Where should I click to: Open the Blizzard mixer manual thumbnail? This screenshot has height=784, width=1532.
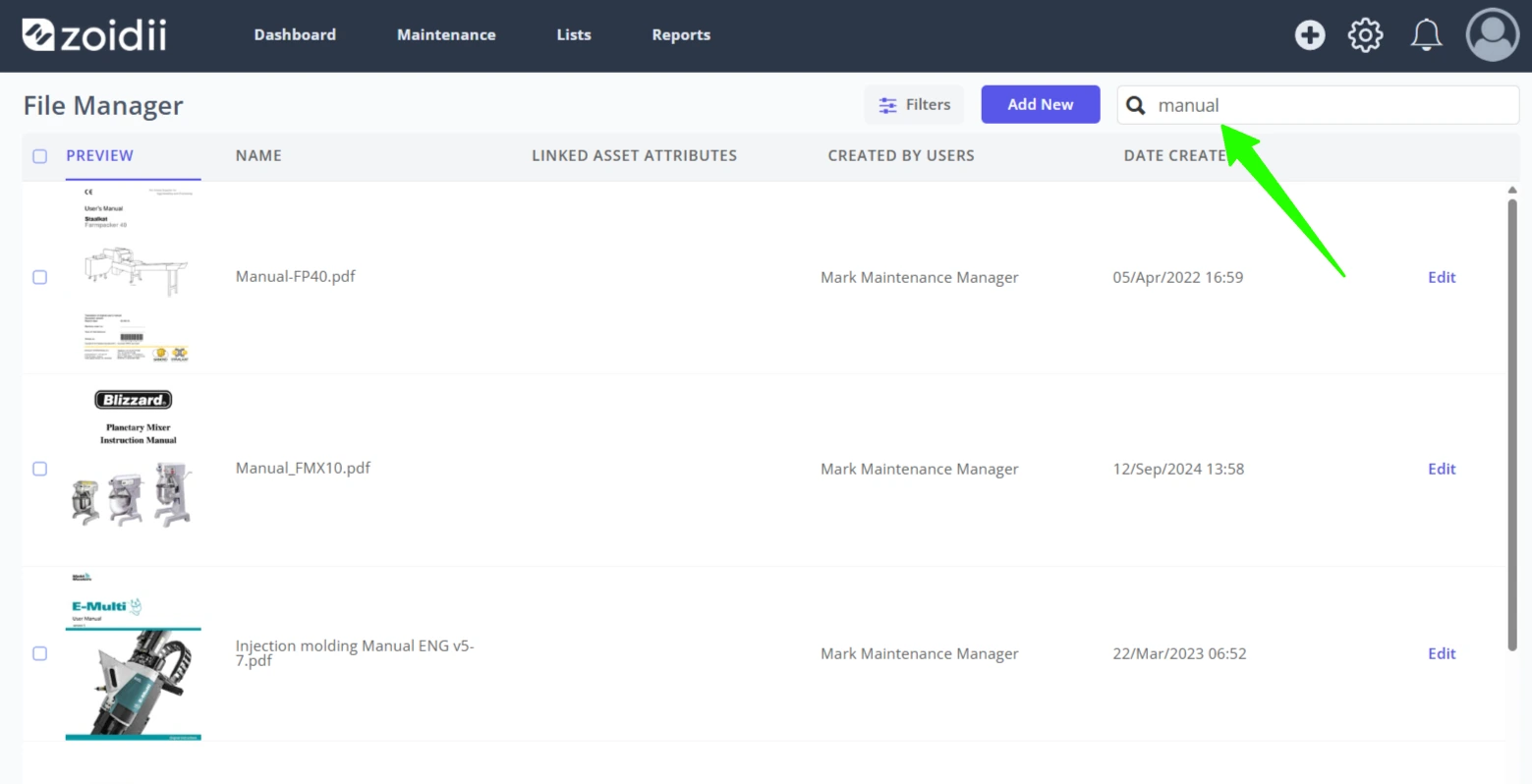[135, 459]
